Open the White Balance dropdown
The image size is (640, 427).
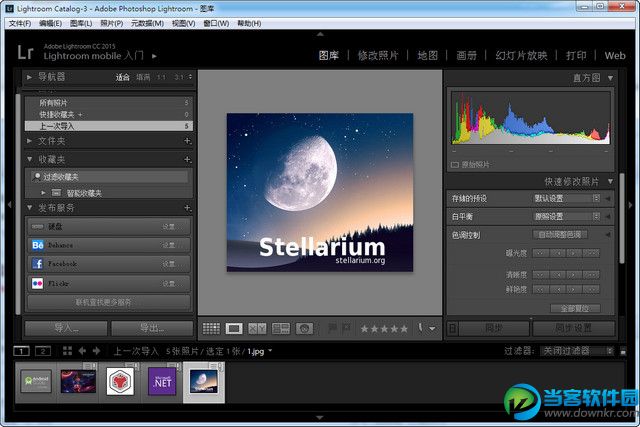[x=567, y=216]
